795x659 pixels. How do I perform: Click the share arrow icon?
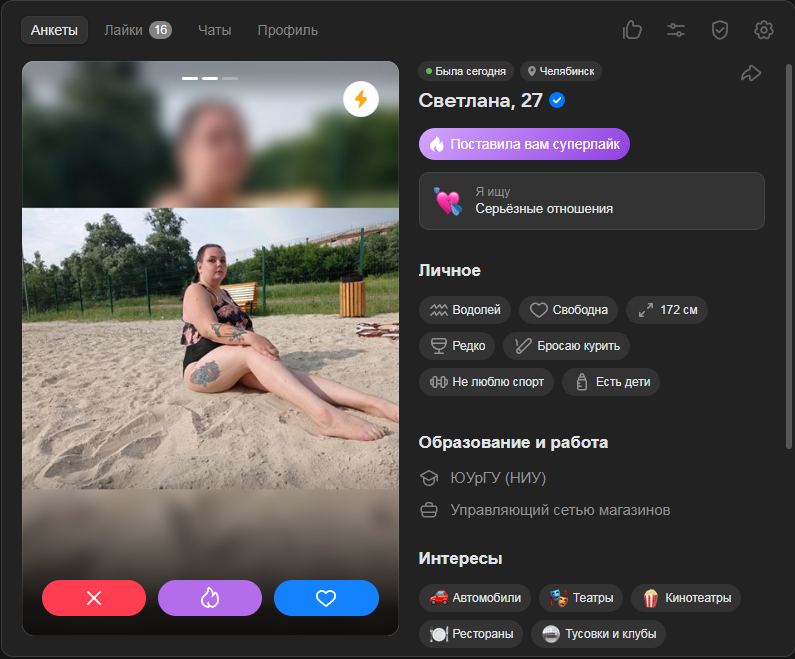[750, 73]
